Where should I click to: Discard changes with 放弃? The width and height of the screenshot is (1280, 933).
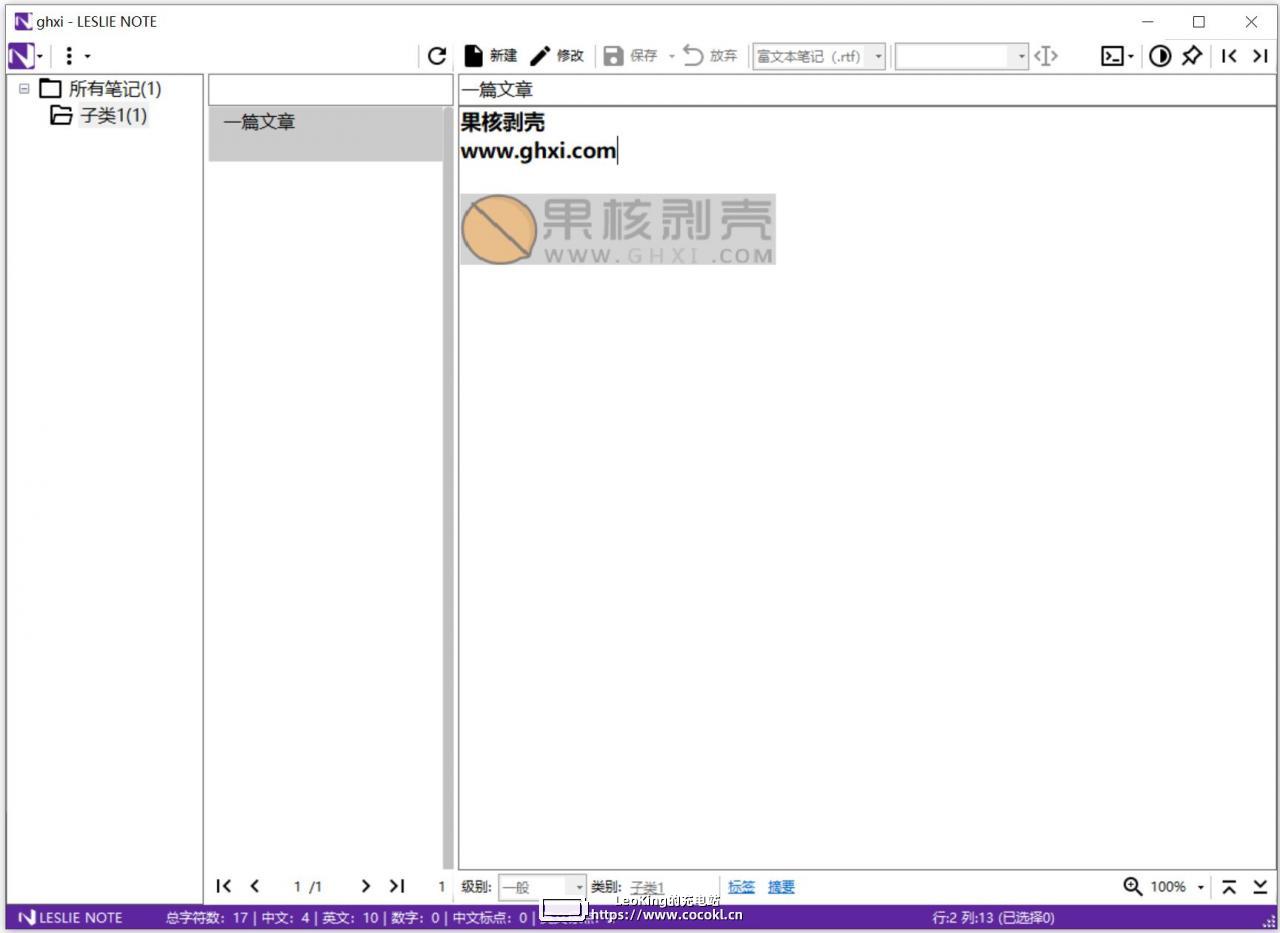point(710,56)
